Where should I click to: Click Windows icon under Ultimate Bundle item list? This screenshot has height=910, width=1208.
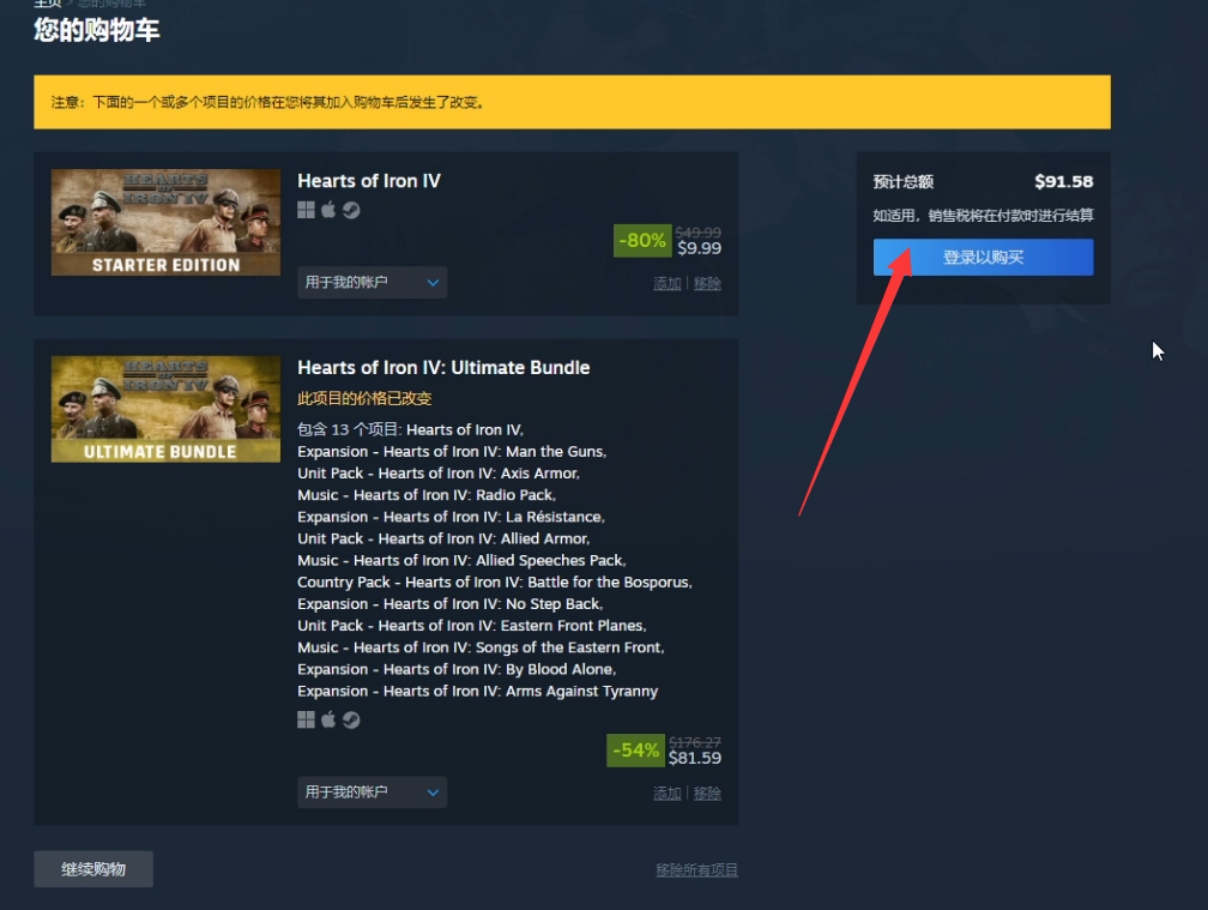306,720
